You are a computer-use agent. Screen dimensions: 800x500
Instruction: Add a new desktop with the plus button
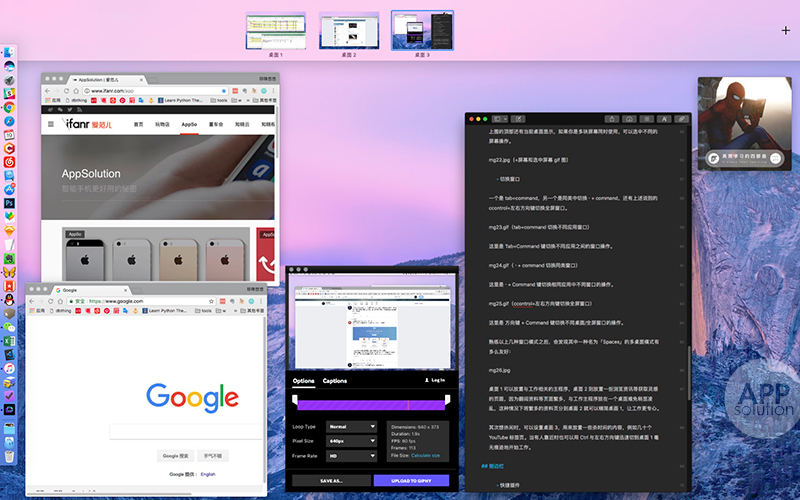785,31
